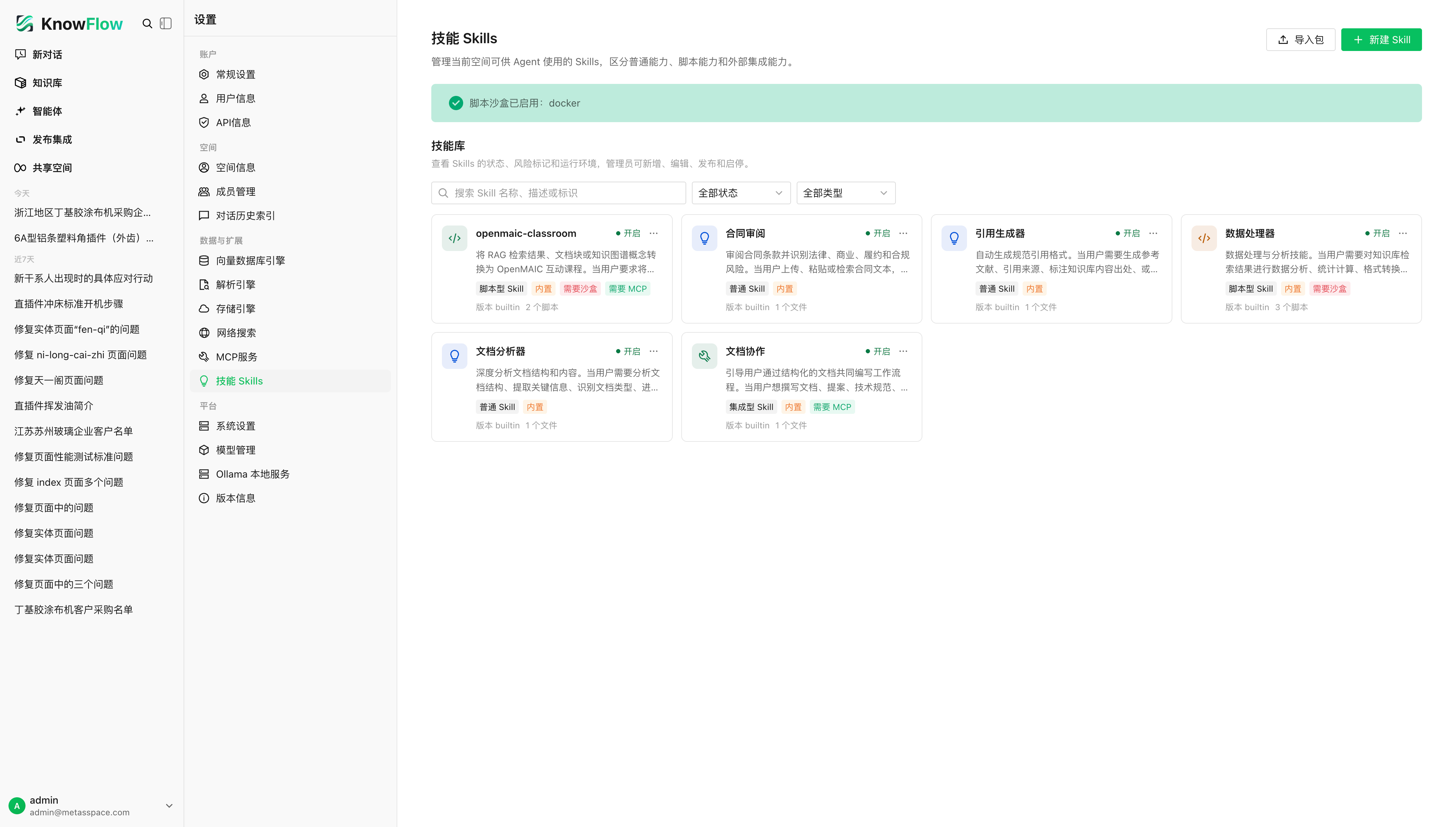Click the search icon beside the KnowFlow logo

click(147, 23)
